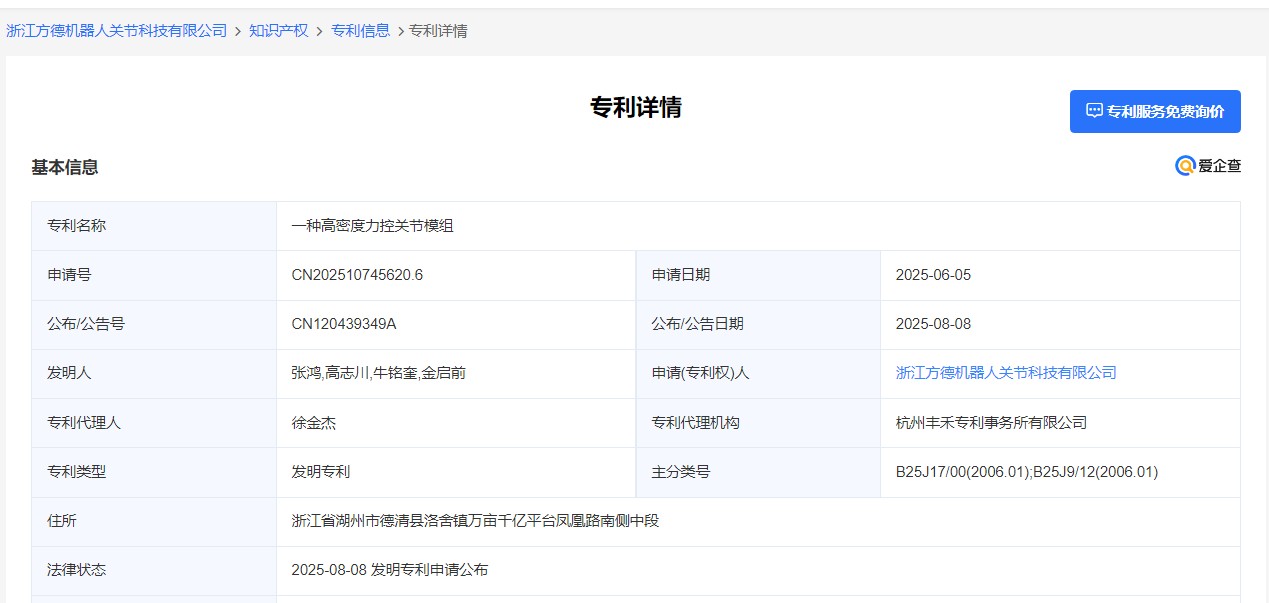Screen dimensions: 1269x603
Task: Click the 法律状态 label cell
Action: coord(154,570)
